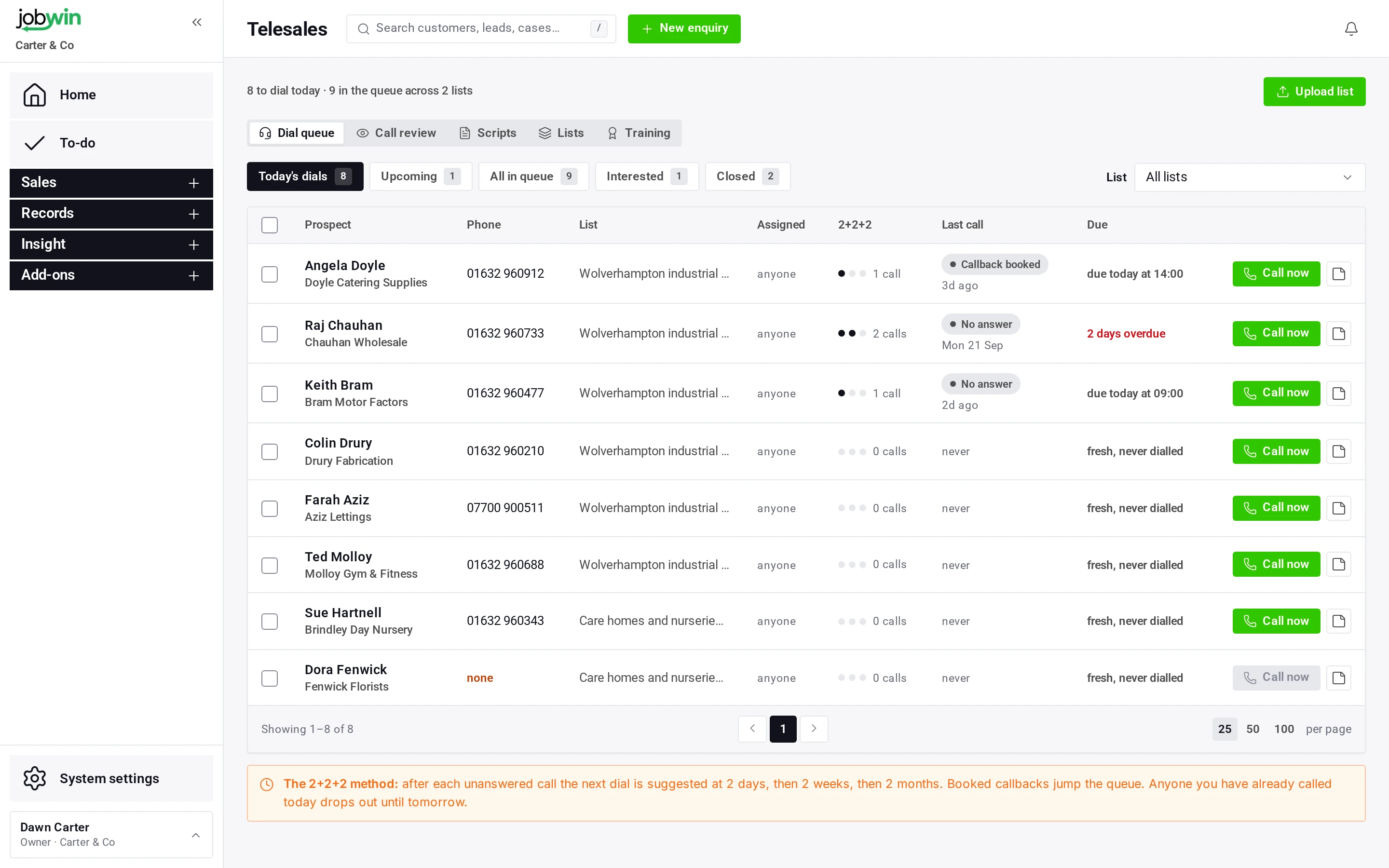Image resolution: width=1389 pixels, height=868 pixels.
Task: Click the search magnifier icon
Action: coord(363,29)
